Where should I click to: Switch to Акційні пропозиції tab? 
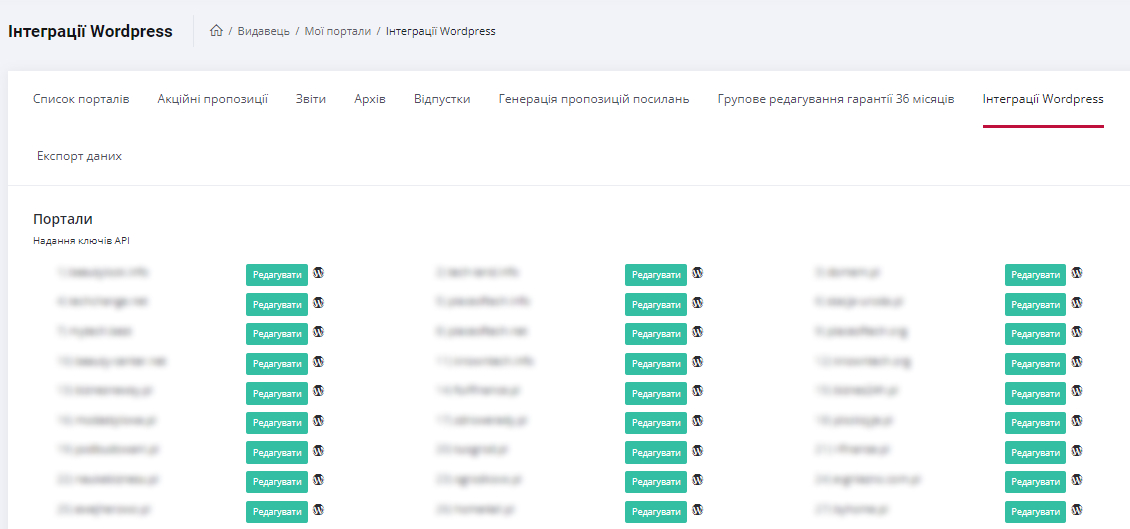(213, 99)
